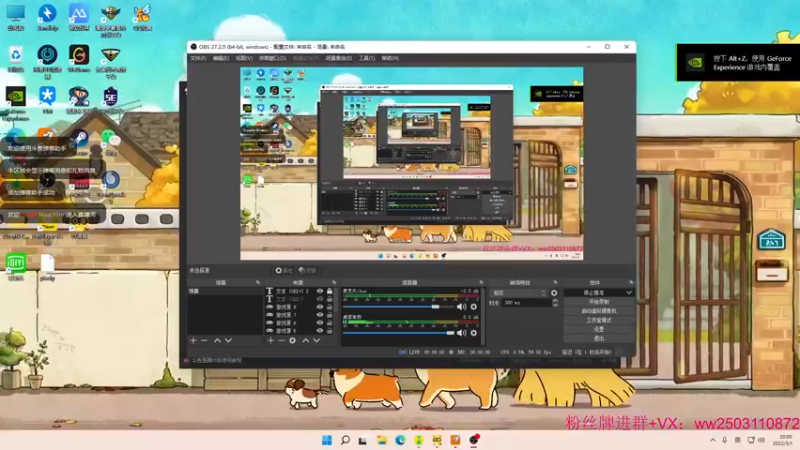The height and width of the screenshot is (450, 800).
Task: Open Microsoft Edge from taskbar
Action: pyautogui.click(x=400, y=440)
